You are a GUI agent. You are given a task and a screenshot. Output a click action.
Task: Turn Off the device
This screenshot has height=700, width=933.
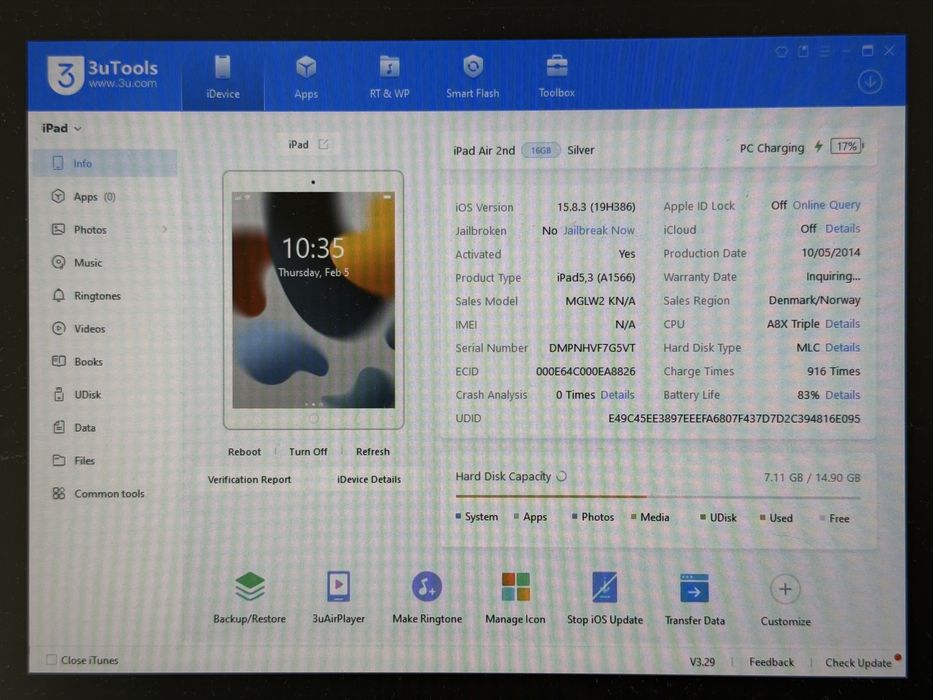point(308,452)
